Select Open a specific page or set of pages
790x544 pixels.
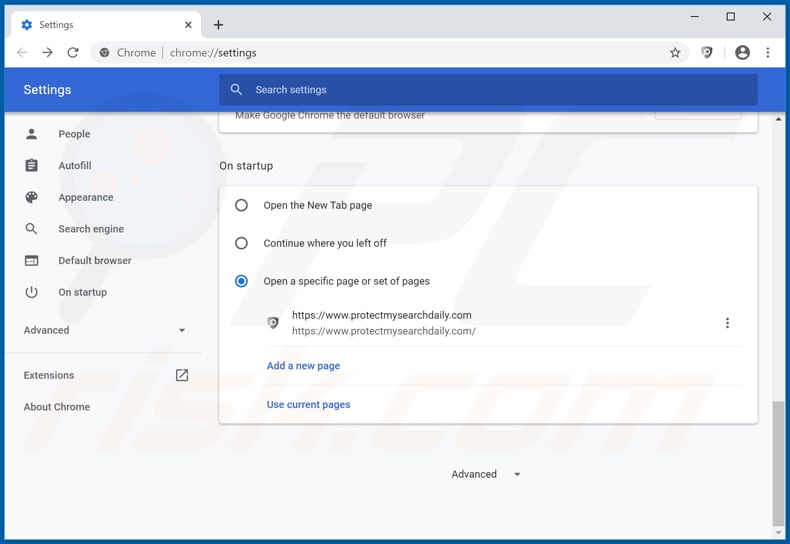click(x=241, y=281)
